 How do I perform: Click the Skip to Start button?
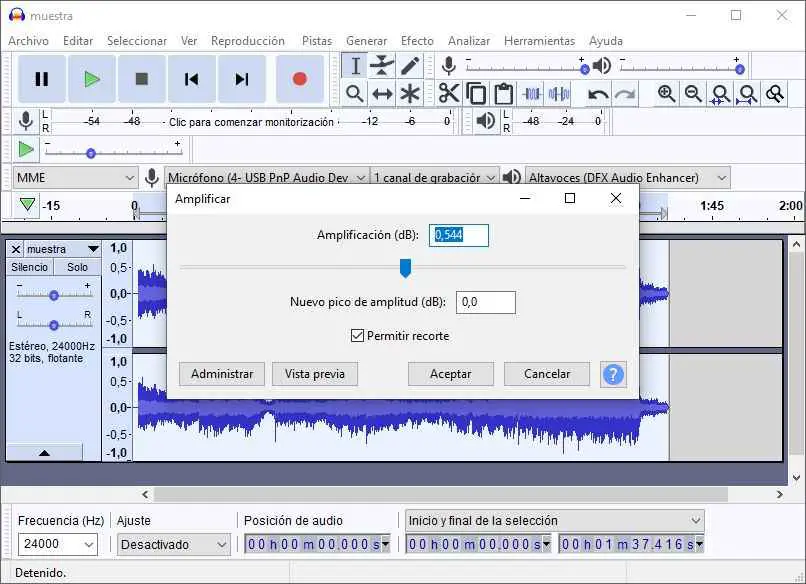coord(192,79)
